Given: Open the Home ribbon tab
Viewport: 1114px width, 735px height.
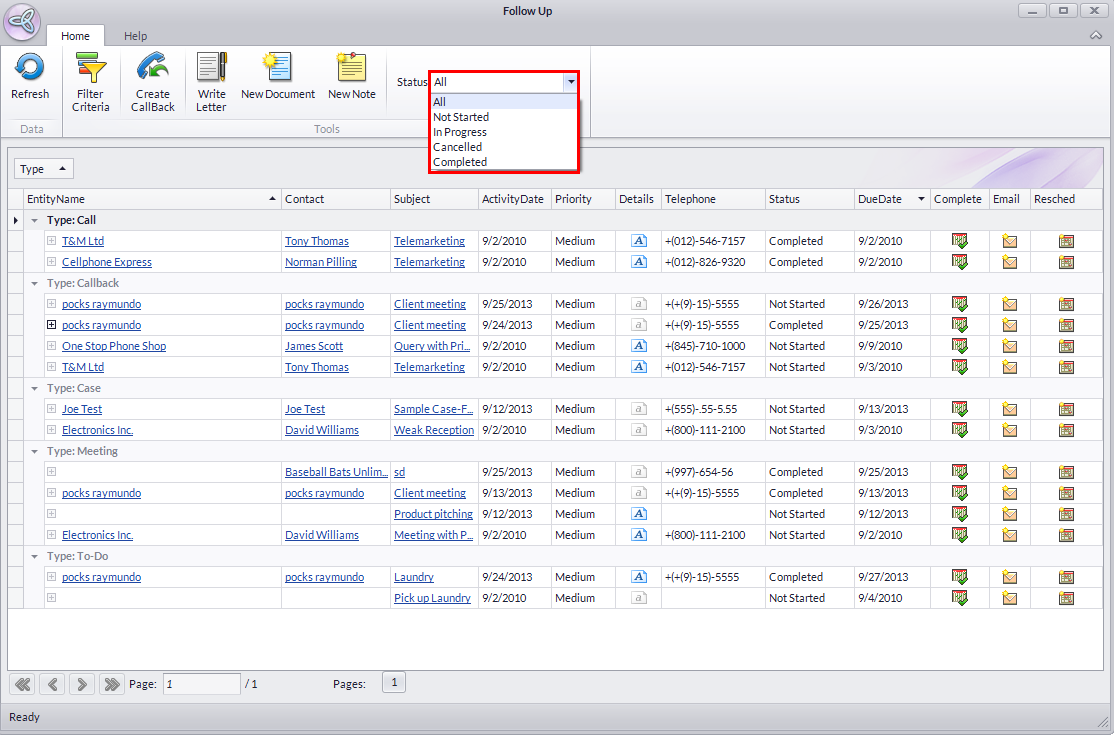Looking at the screenshot, I should 75,36.
